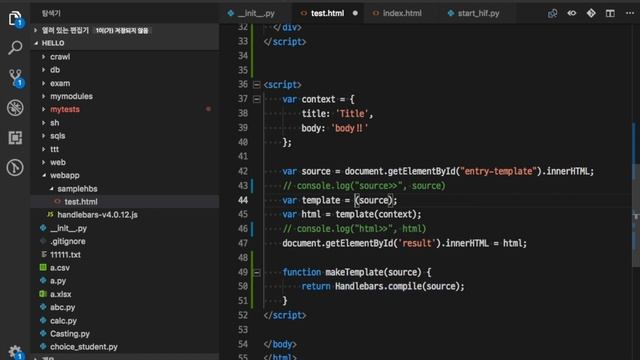Open the Debug view icon

coord(15,108)
